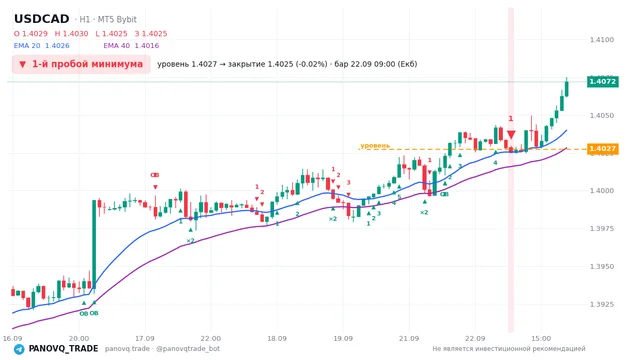The width and height of the screenshot is (640, 360).
Task: Click the green 1.4072 current price tag
Action: click(602, 82)
